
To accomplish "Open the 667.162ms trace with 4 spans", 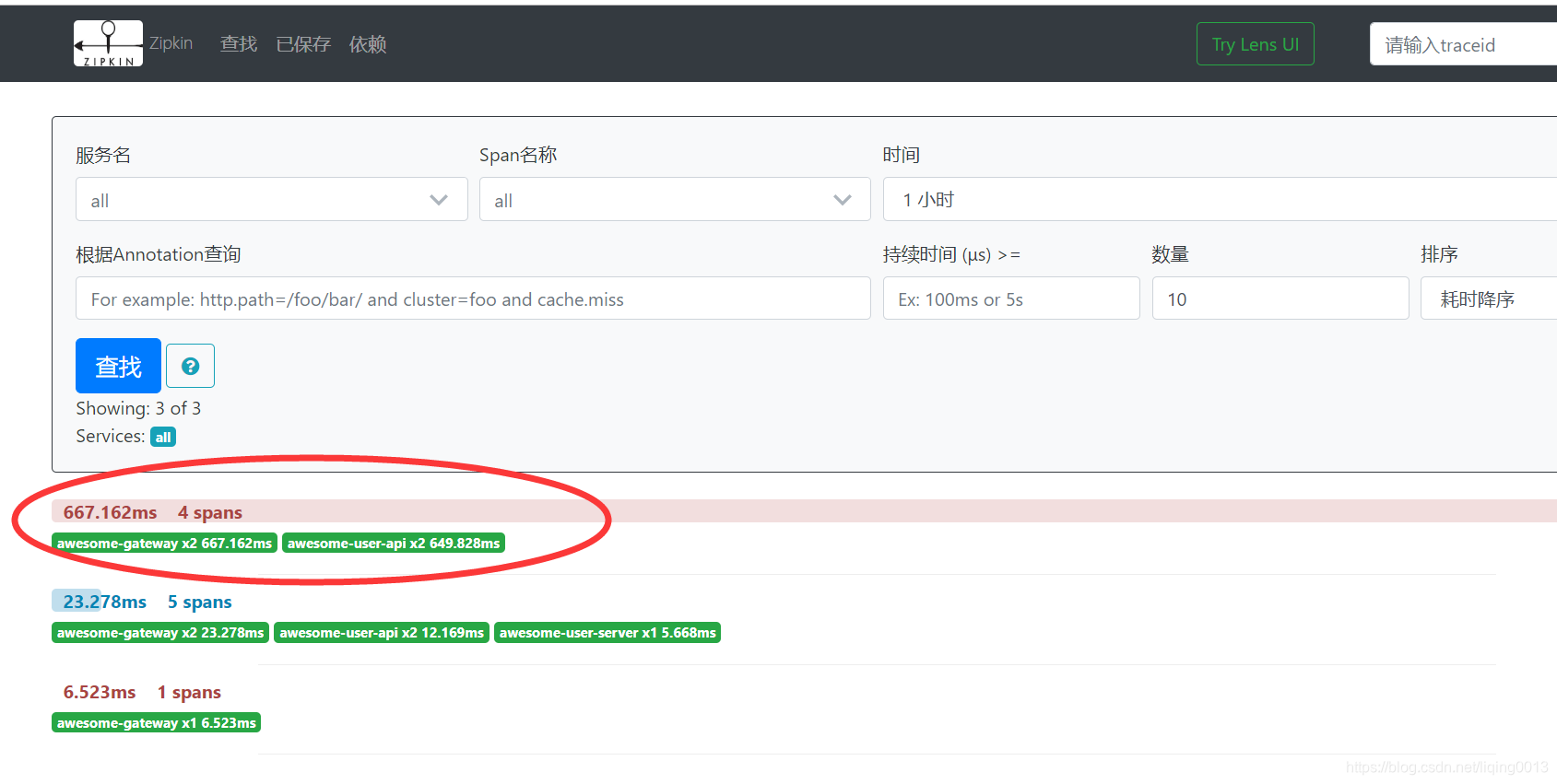I will pyautogui.click(x=804, y=511).
